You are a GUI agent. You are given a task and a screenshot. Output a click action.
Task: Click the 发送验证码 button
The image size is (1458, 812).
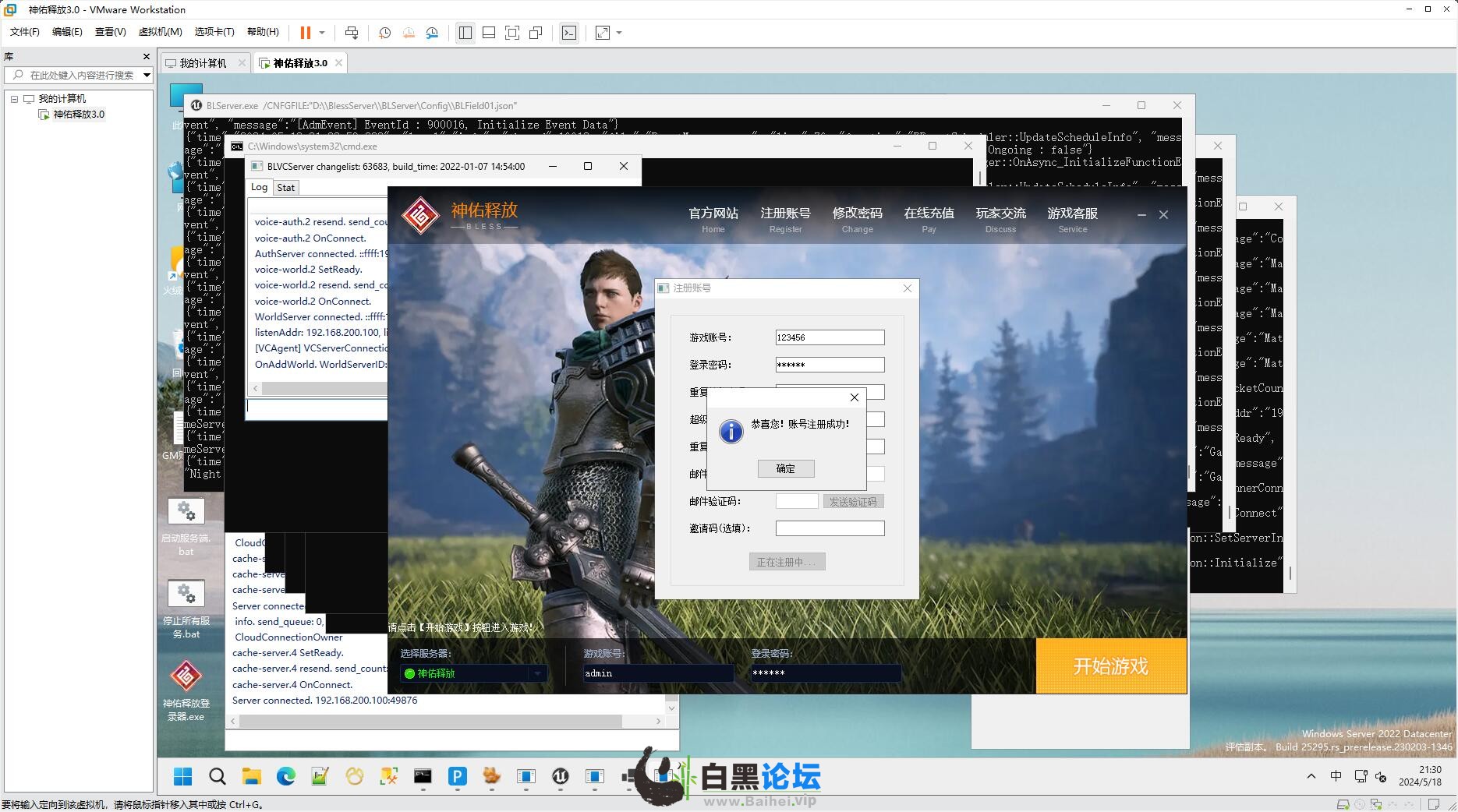point(853,502)
